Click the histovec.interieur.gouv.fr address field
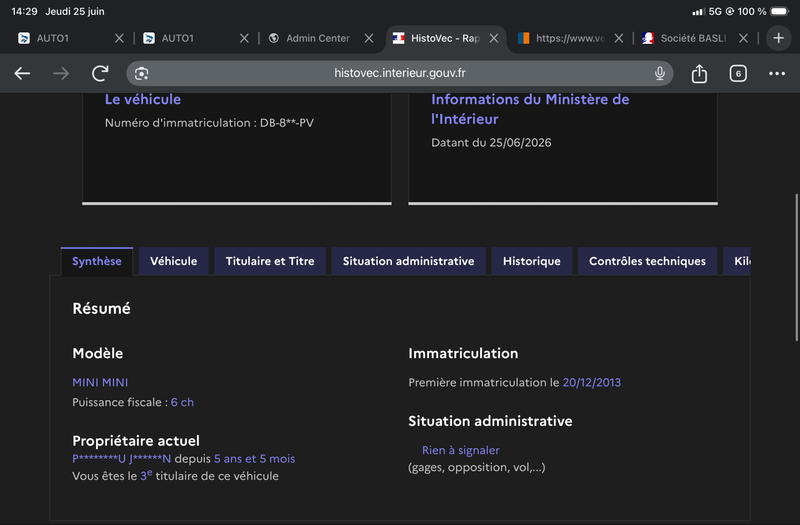Viewport: 800px width, 525px height. coord(399,73)
